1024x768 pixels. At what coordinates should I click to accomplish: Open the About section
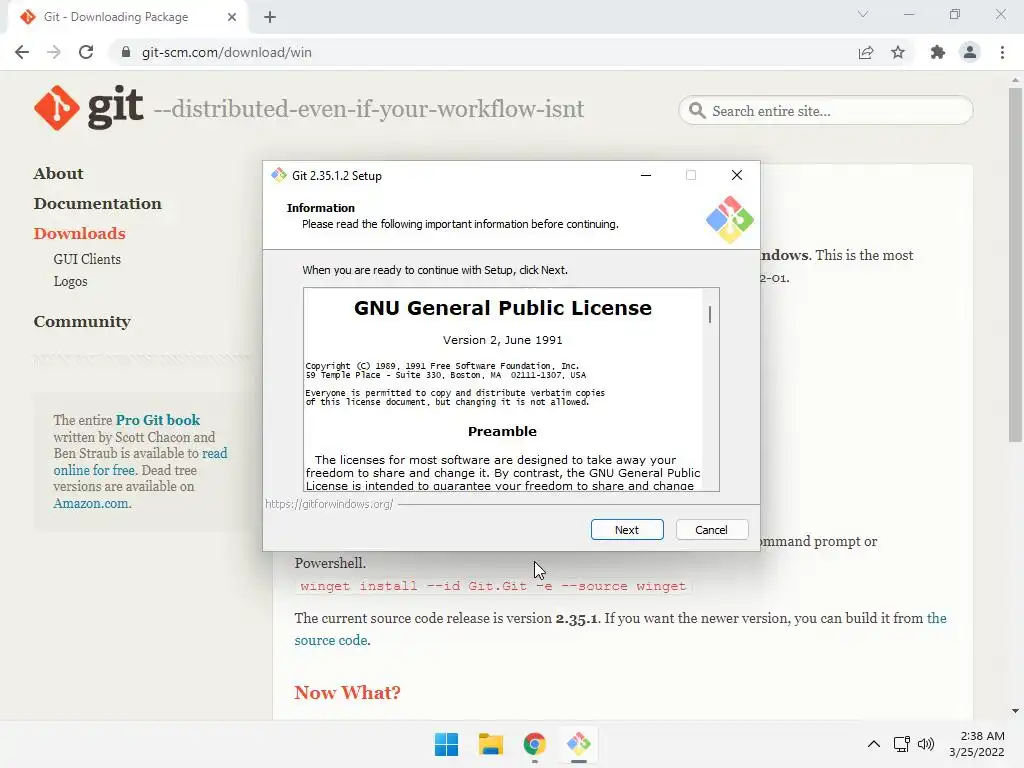pos(58,174)
